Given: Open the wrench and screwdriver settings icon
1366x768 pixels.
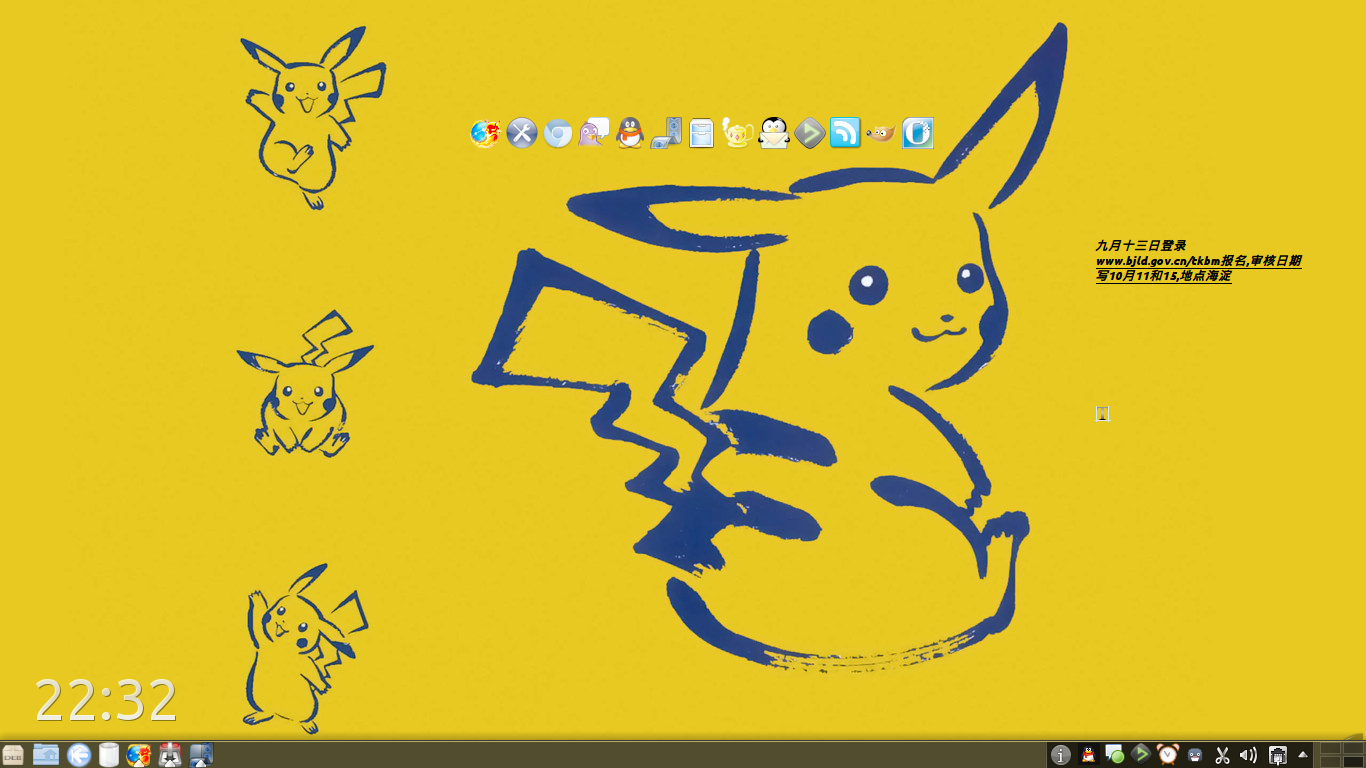Looking at the screenshot, I should click(x=522, y=133).
